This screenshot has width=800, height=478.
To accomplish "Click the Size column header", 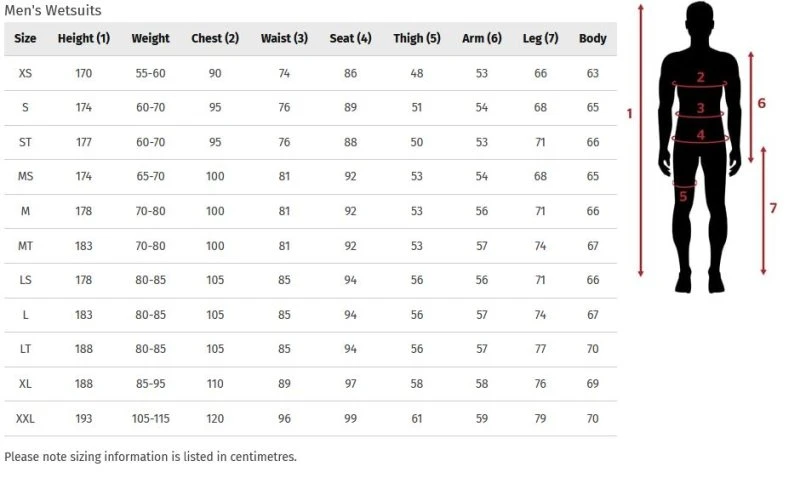I will (x=26, y=39).
